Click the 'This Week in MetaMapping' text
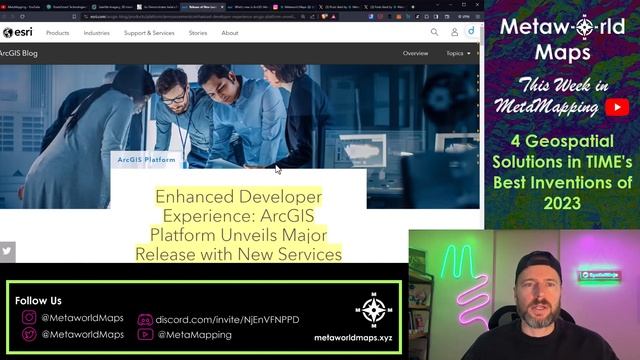This screenshot has height=360, width=640. (x=551, y=96)
